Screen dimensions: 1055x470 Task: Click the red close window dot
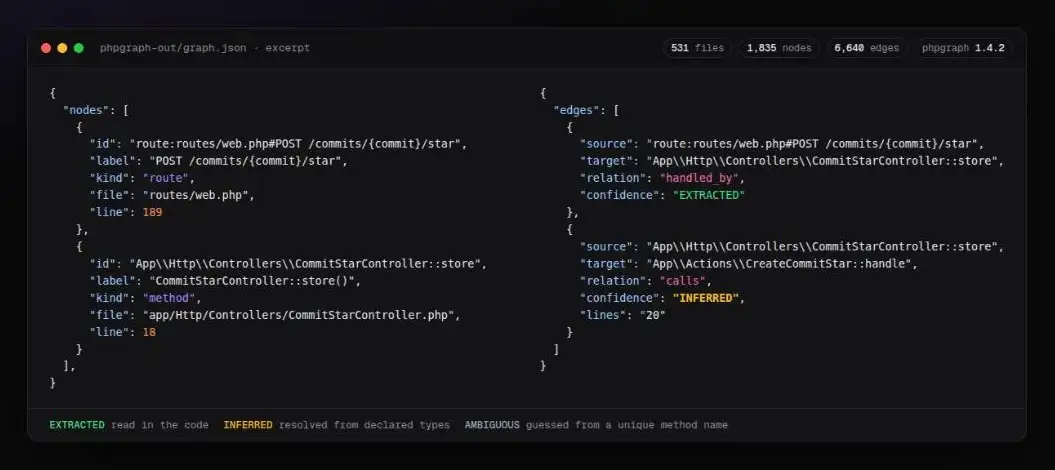(46, 48)
